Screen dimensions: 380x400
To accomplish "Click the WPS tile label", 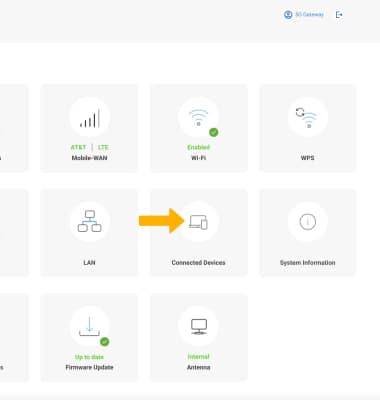I will tap(307, 158).
